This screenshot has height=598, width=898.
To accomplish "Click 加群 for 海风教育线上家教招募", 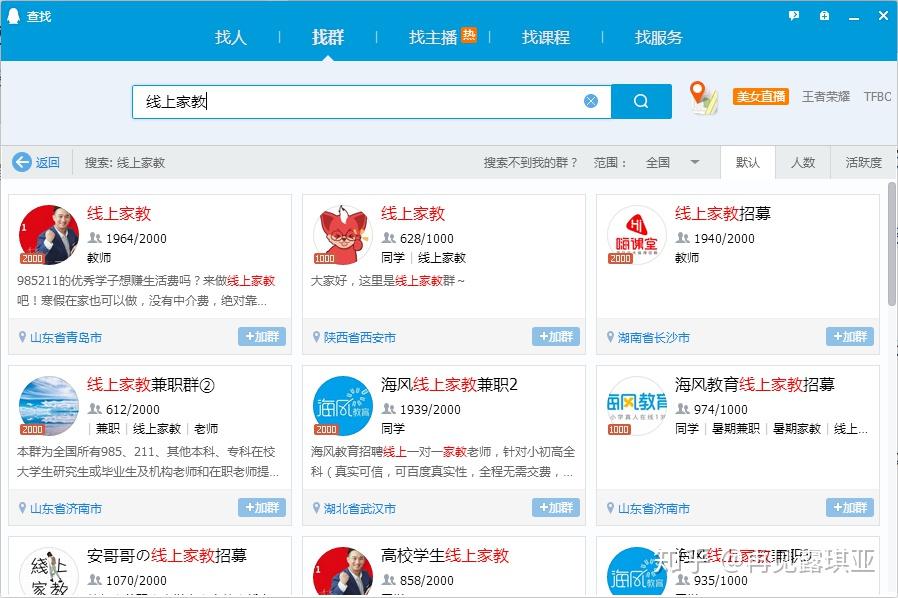I will coord(850,507).
